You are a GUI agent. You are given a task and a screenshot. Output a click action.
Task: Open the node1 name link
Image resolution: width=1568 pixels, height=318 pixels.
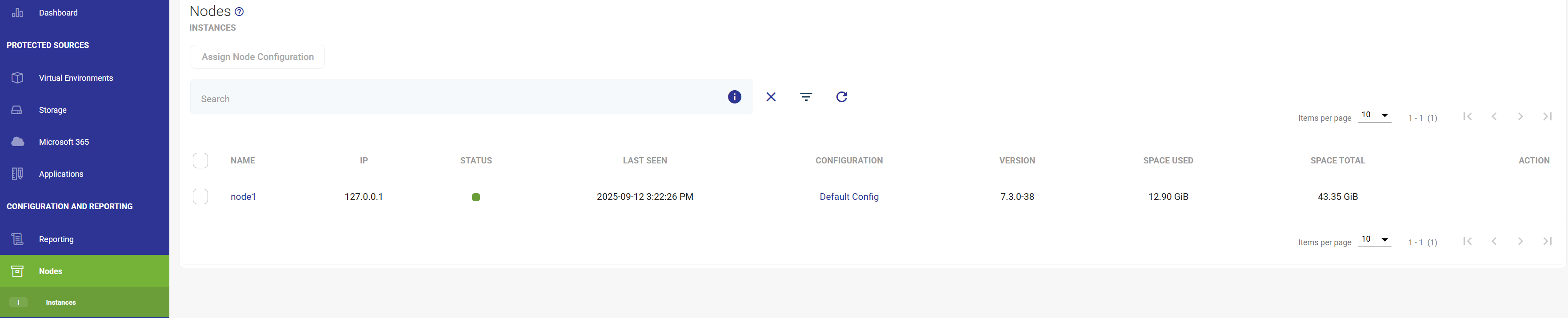point(243,196)
